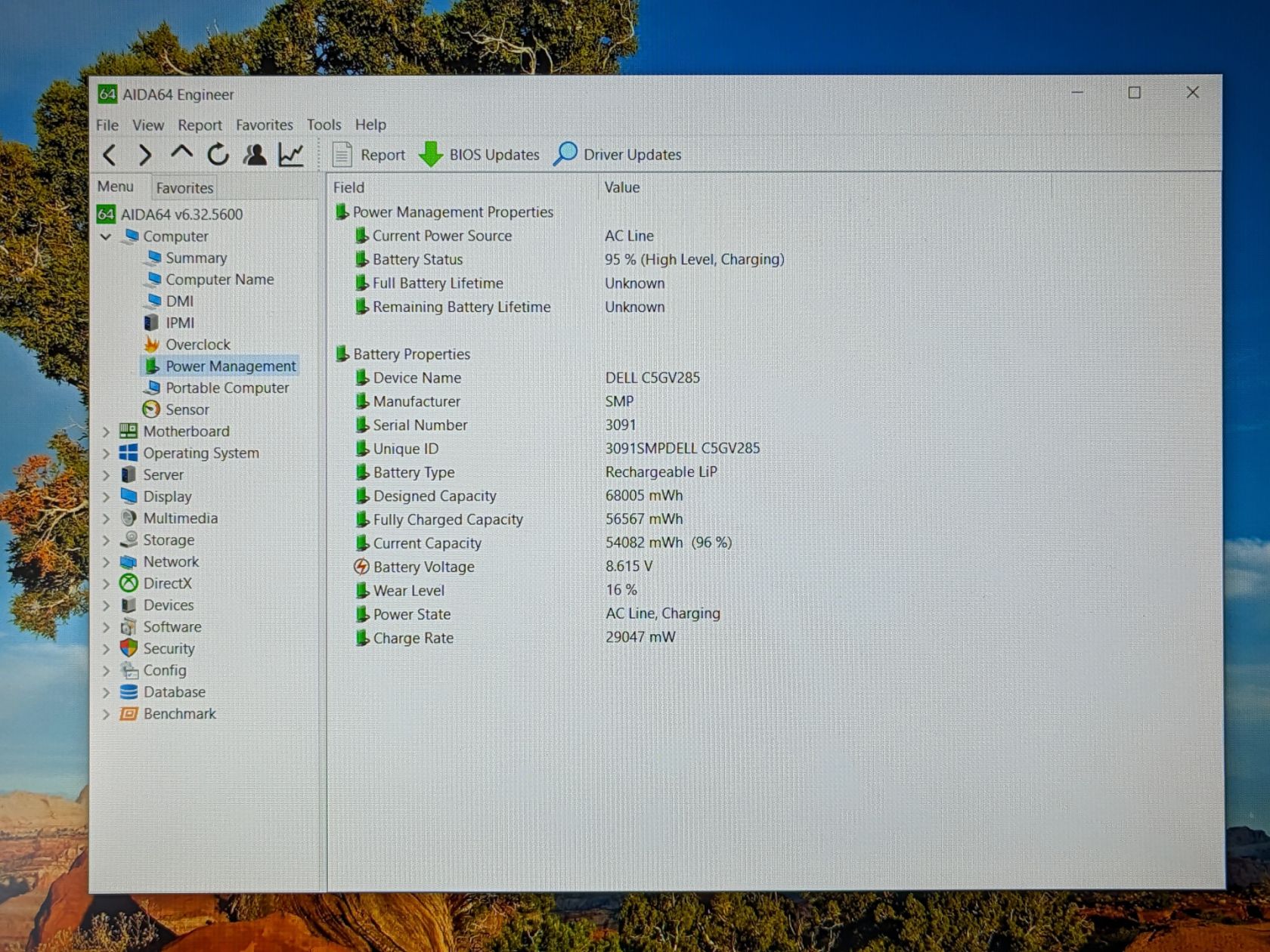This screenshot has width=1270, height=952.
Task: Select the Overclock tree item
Action: click(x=187, y=345)
